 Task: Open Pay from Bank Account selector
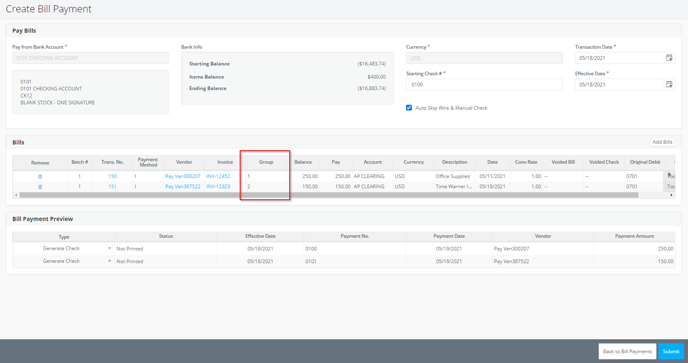(x=90, y=58)
